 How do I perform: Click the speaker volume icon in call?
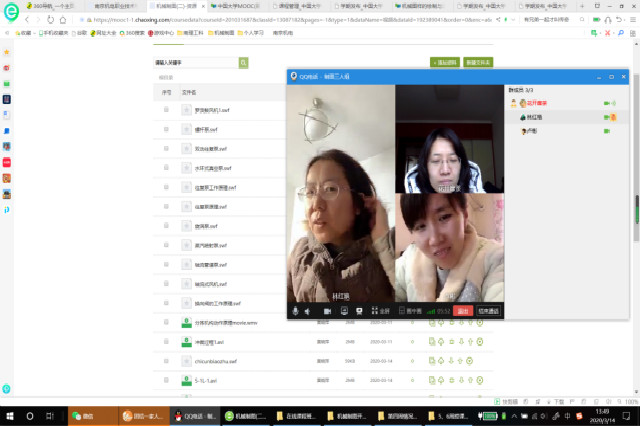pyautogui.click(x=309, y=311)
